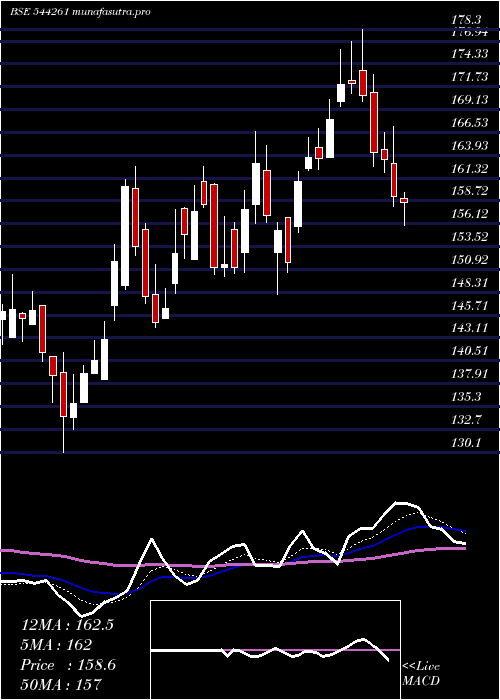Image resolution: width=500 pixels, height=700 pixels.
Task: Click the 50MA : 157 readout
Action: click(61, 684)
